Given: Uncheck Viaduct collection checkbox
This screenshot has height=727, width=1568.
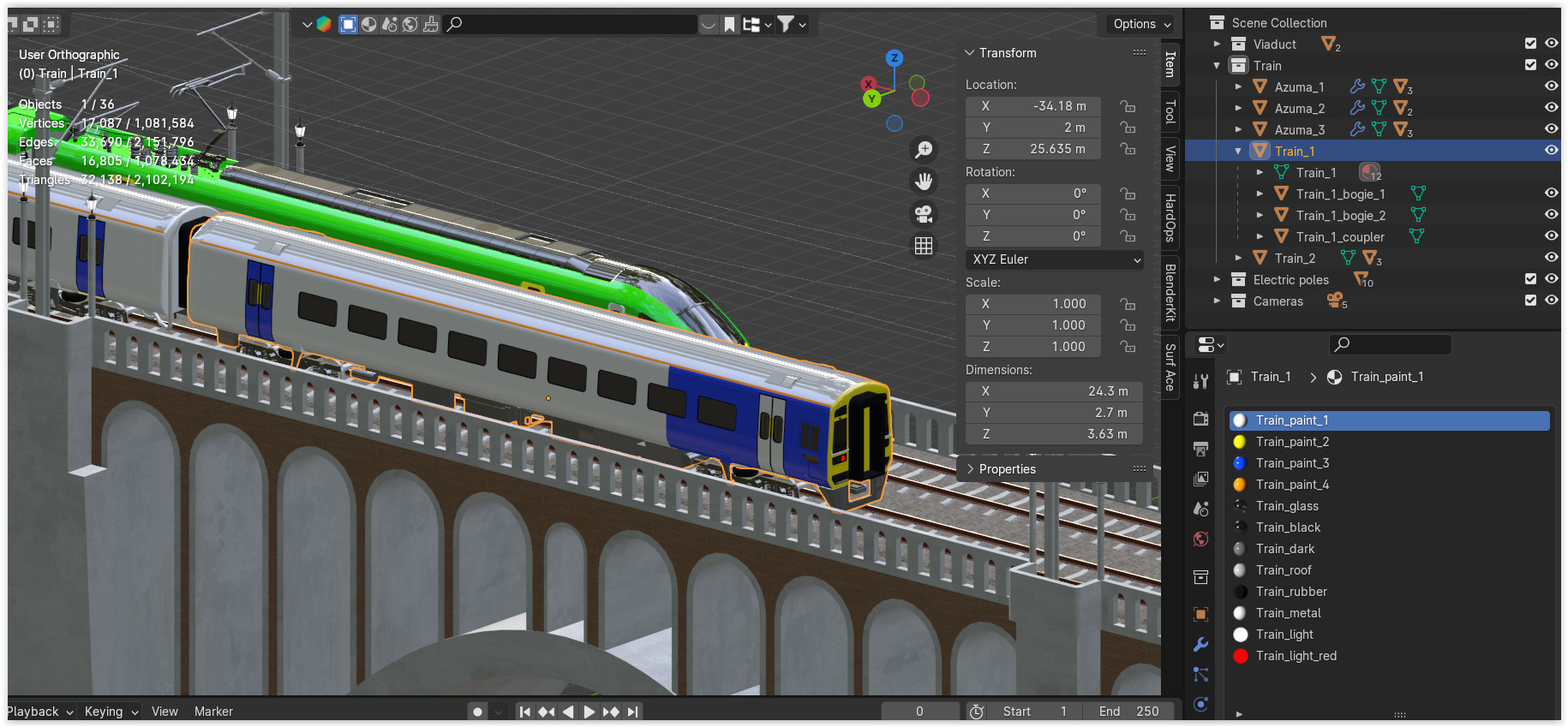Looking at the screenshot, I should click(1530, 44).
